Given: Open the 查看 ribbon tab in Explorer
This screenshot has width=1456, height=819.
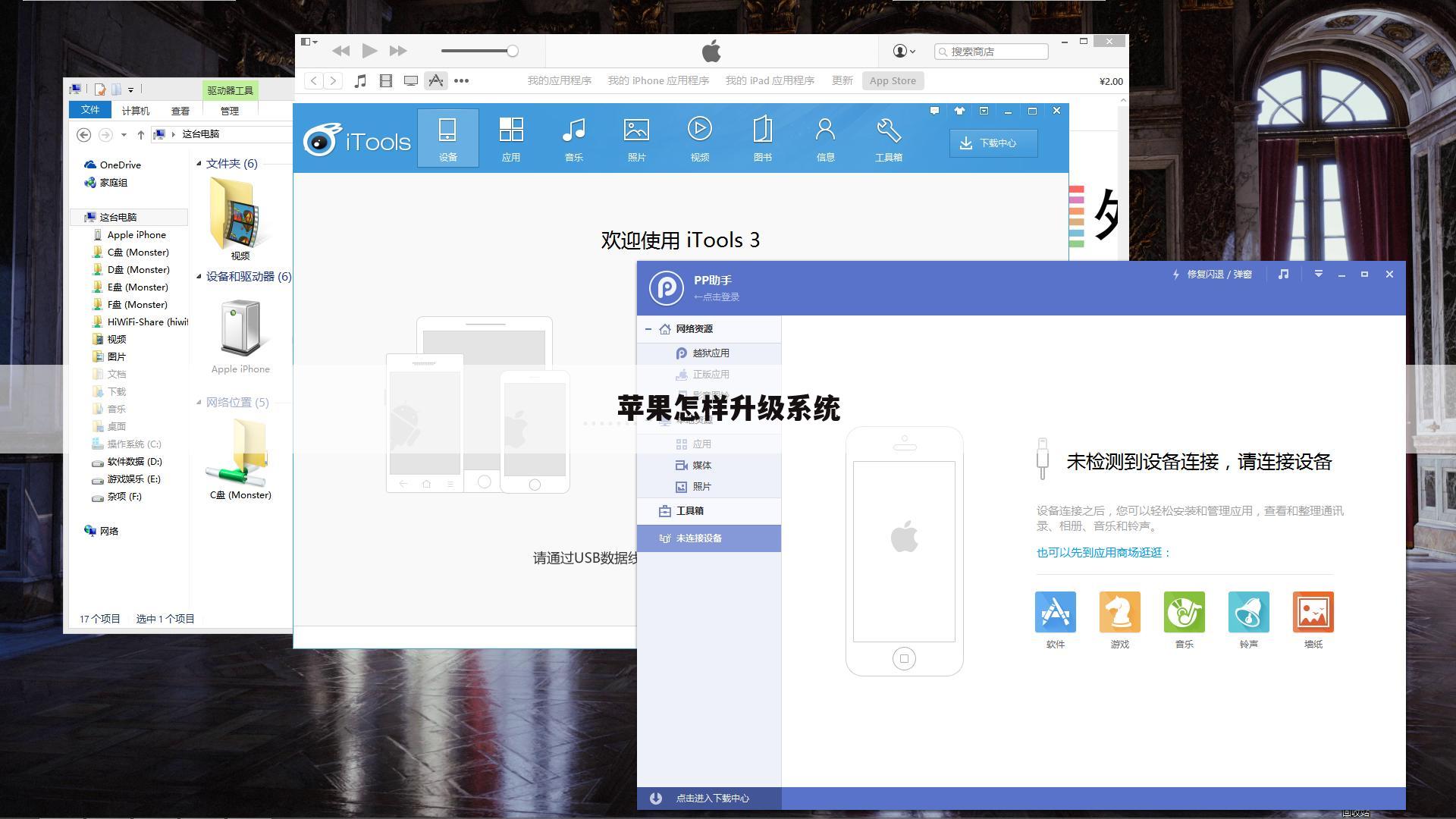Looking at the screenshot, I should point(180,111).
